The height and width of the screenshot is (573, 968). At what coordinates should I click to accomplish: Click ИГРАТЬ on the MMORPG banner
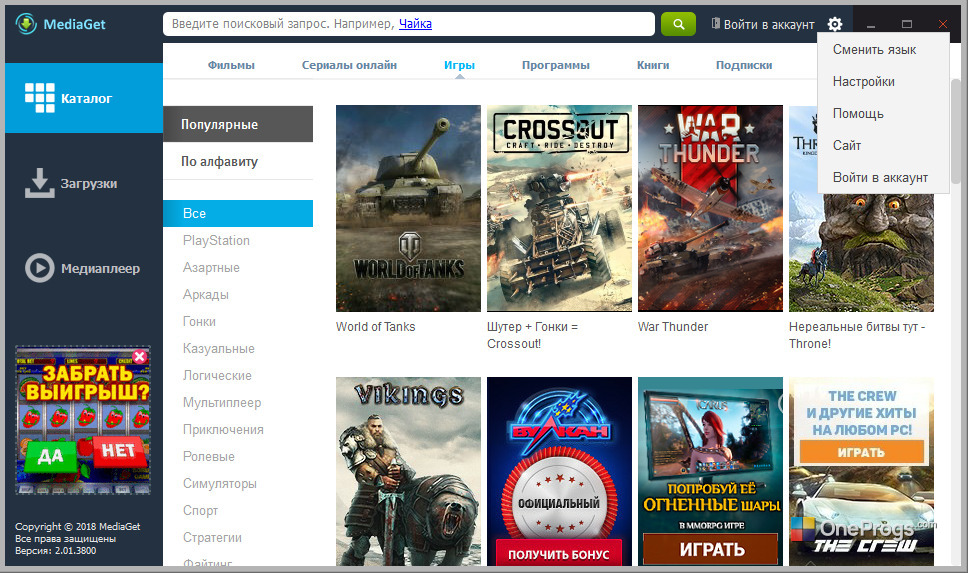click(x=711, y=549)
